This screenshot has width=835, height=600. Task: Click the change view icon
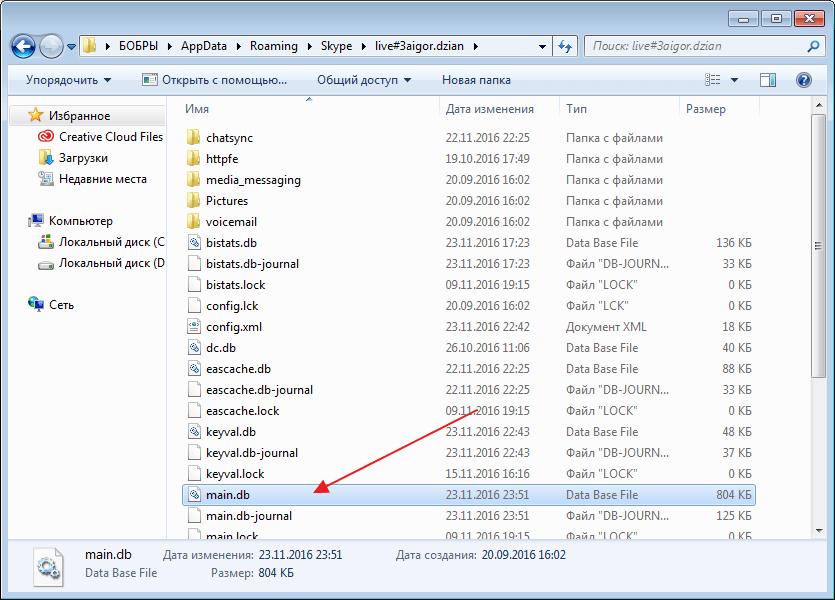(713, 80)
